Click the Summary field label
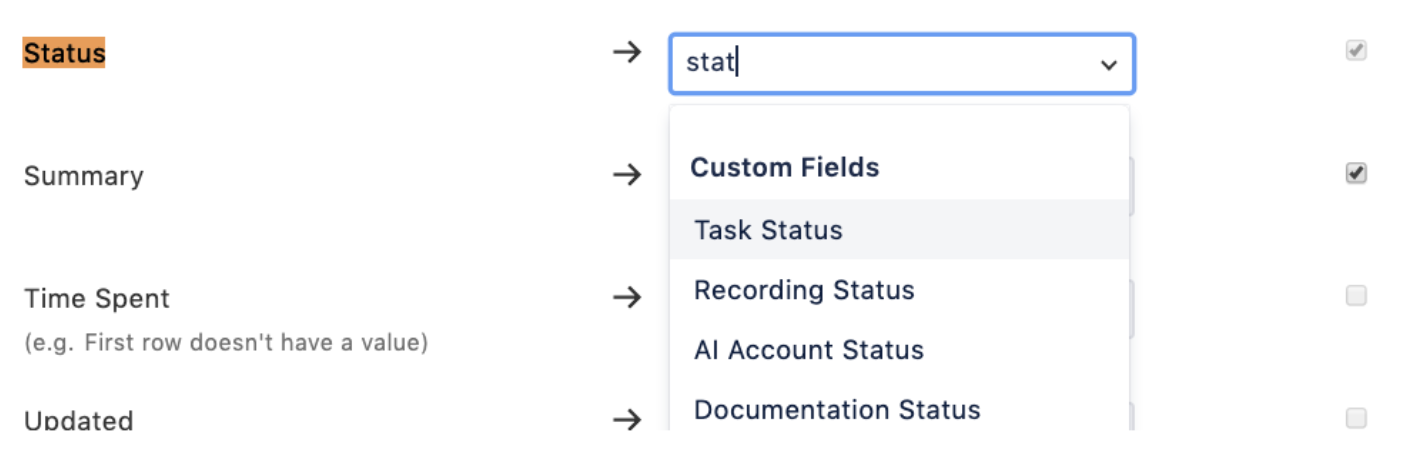Image resolution: width=1420 pixels, height=454 pixels. pos(84,176)
